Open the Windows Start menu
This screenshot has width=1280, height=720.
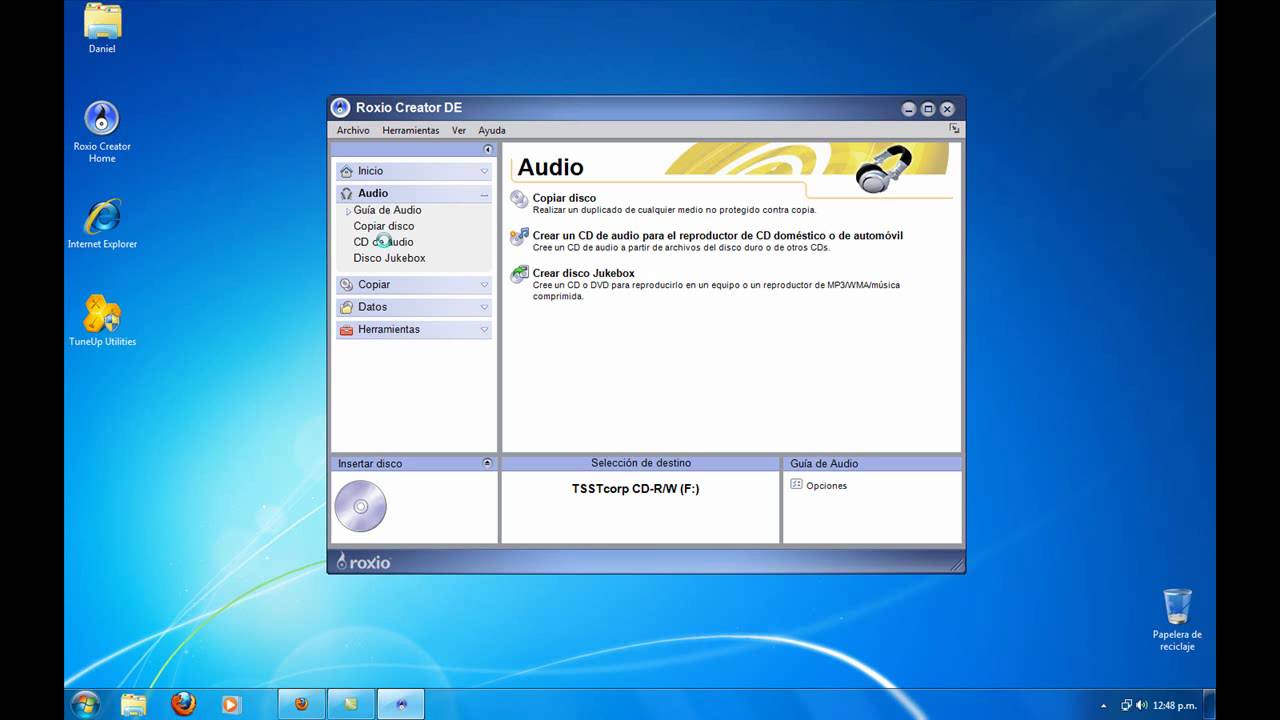(x=85, y=704)
